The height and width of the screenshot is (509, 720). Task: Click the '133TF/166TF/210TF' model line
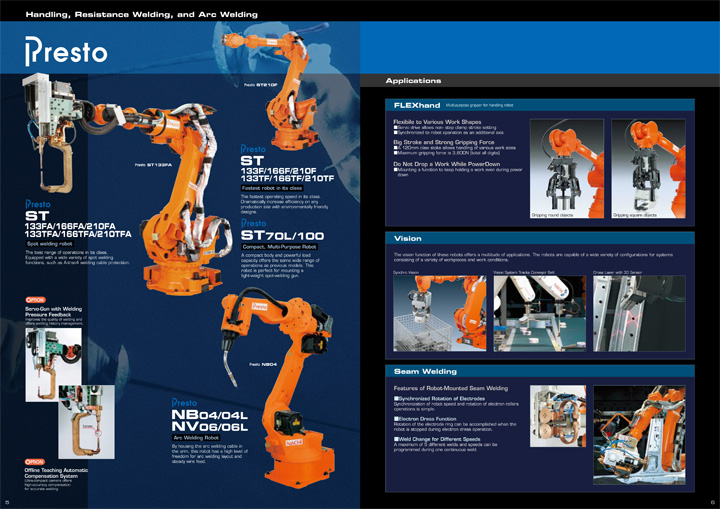[x=287, y=178]
